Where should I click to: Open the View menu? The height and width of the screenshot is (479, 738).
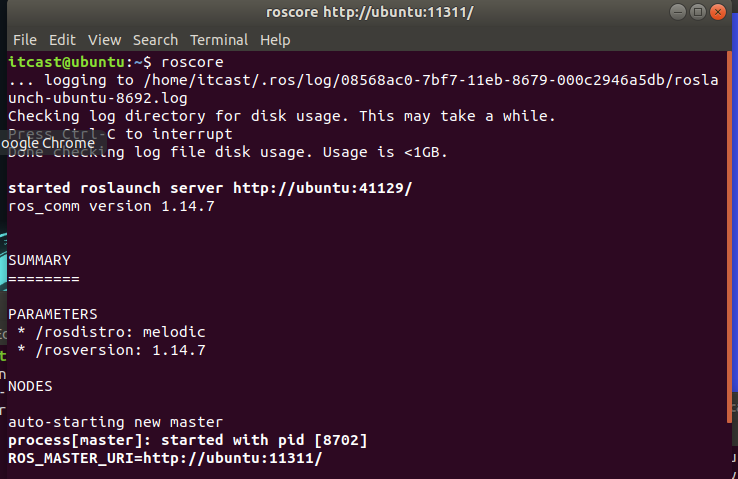(x=104, y=40)
